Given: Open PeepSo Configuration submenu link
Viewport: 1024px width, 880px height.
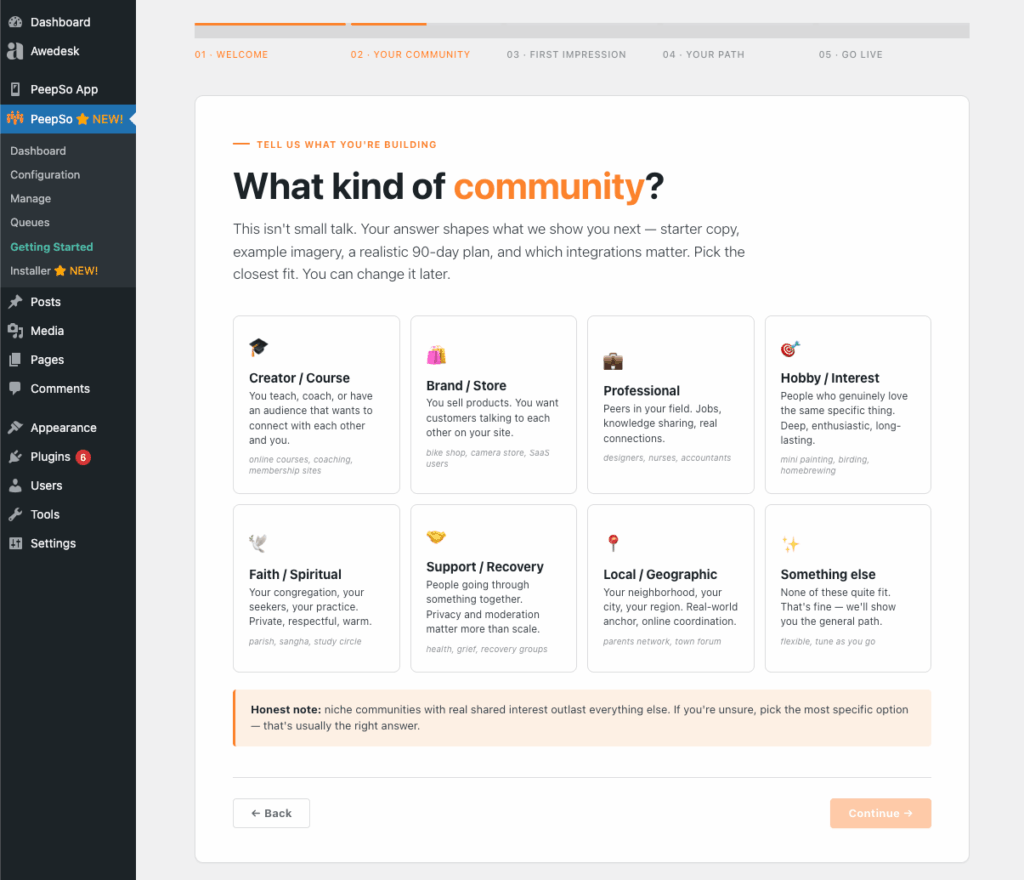Looking at the screenshot, I should click(x=45, y=175).
